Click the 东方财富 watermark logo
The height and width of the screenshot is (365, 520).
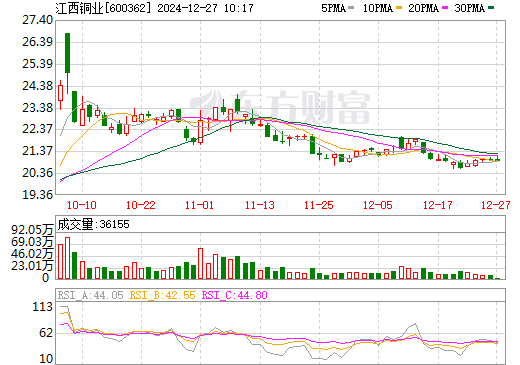pyautogui.click(x=280, y=107)
